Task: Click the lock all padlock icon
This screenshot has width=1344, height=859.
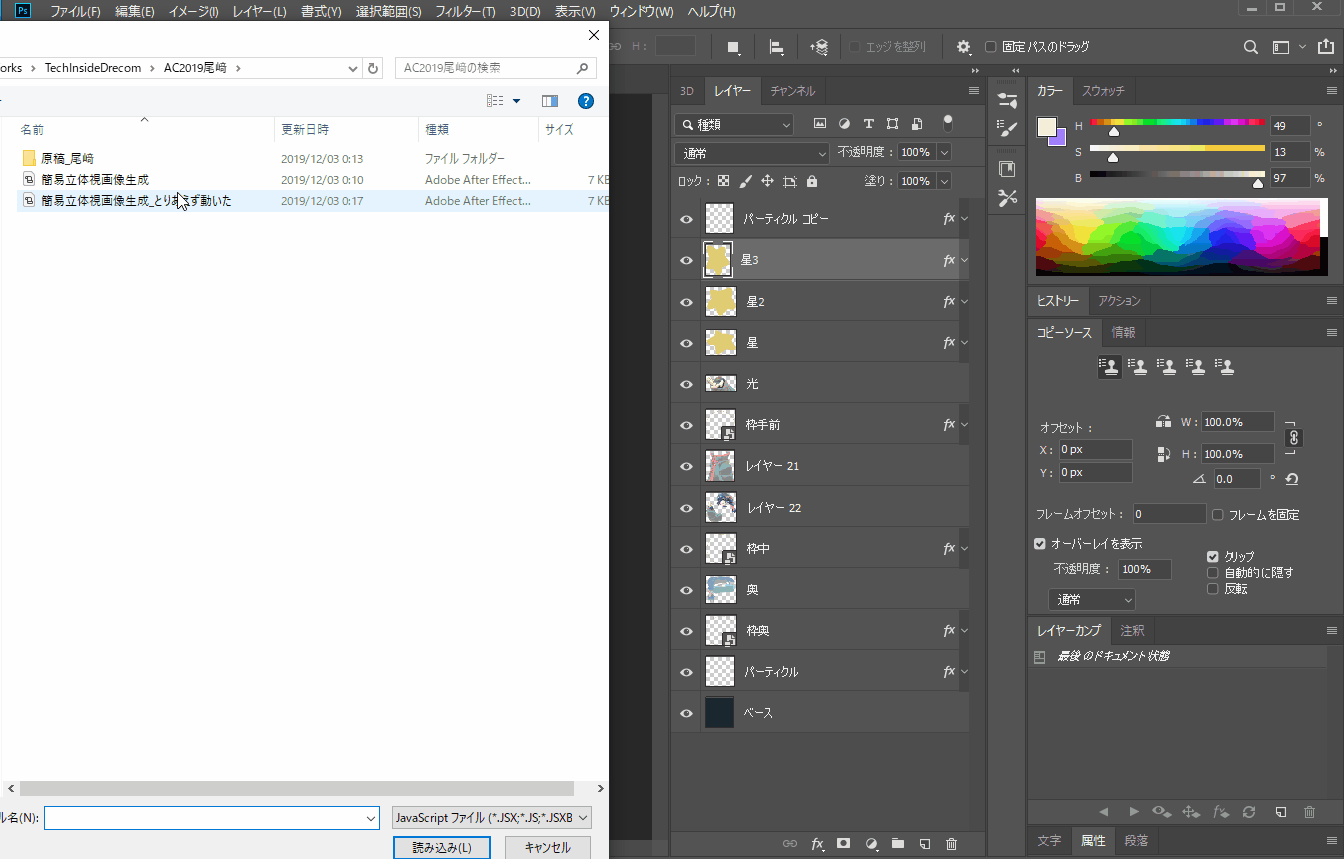Action: tap(812, 182)
